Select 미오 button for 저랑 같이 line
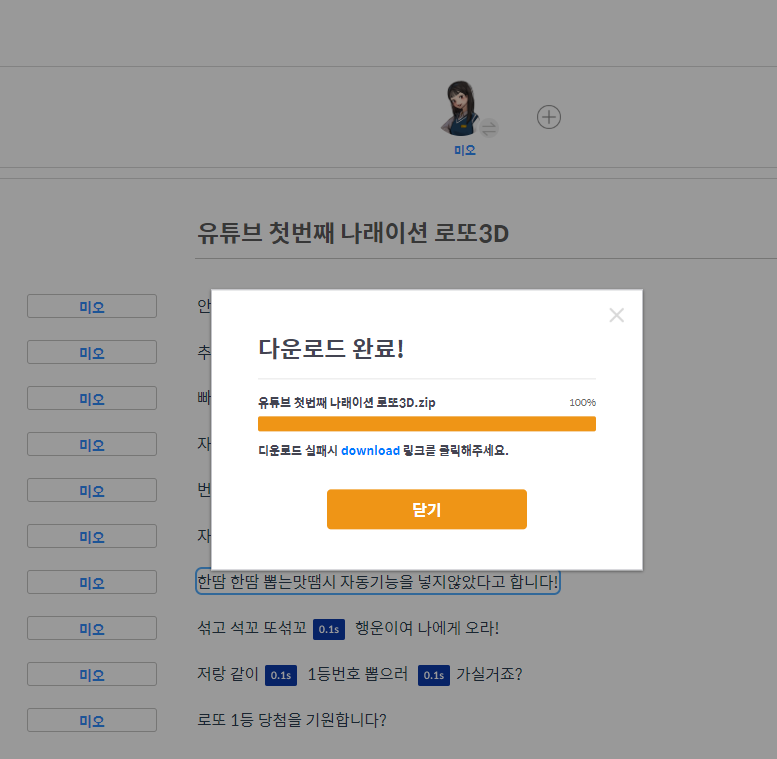 click(92, 675)
